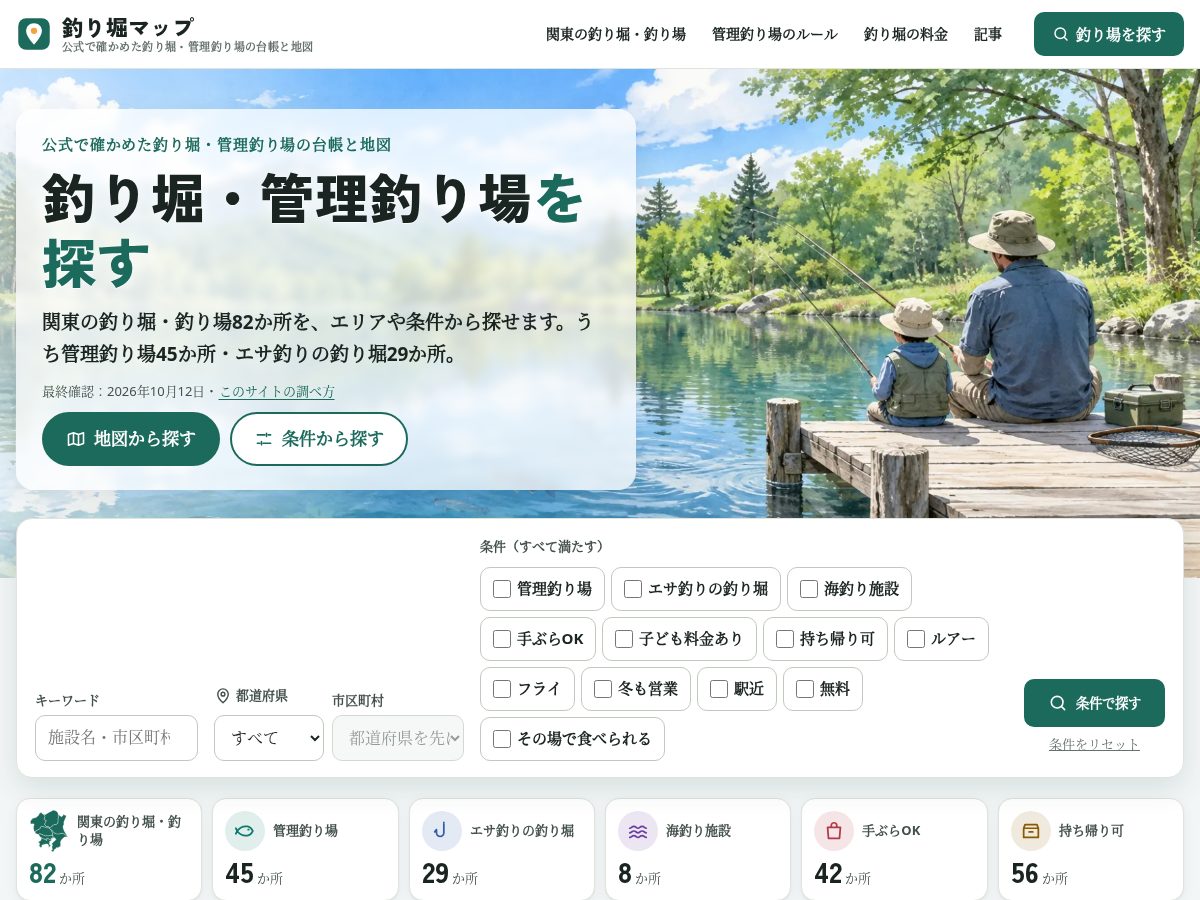
Task: Click the 関東の釣り堀・釣り場 card title
Action: click(129, 830)
